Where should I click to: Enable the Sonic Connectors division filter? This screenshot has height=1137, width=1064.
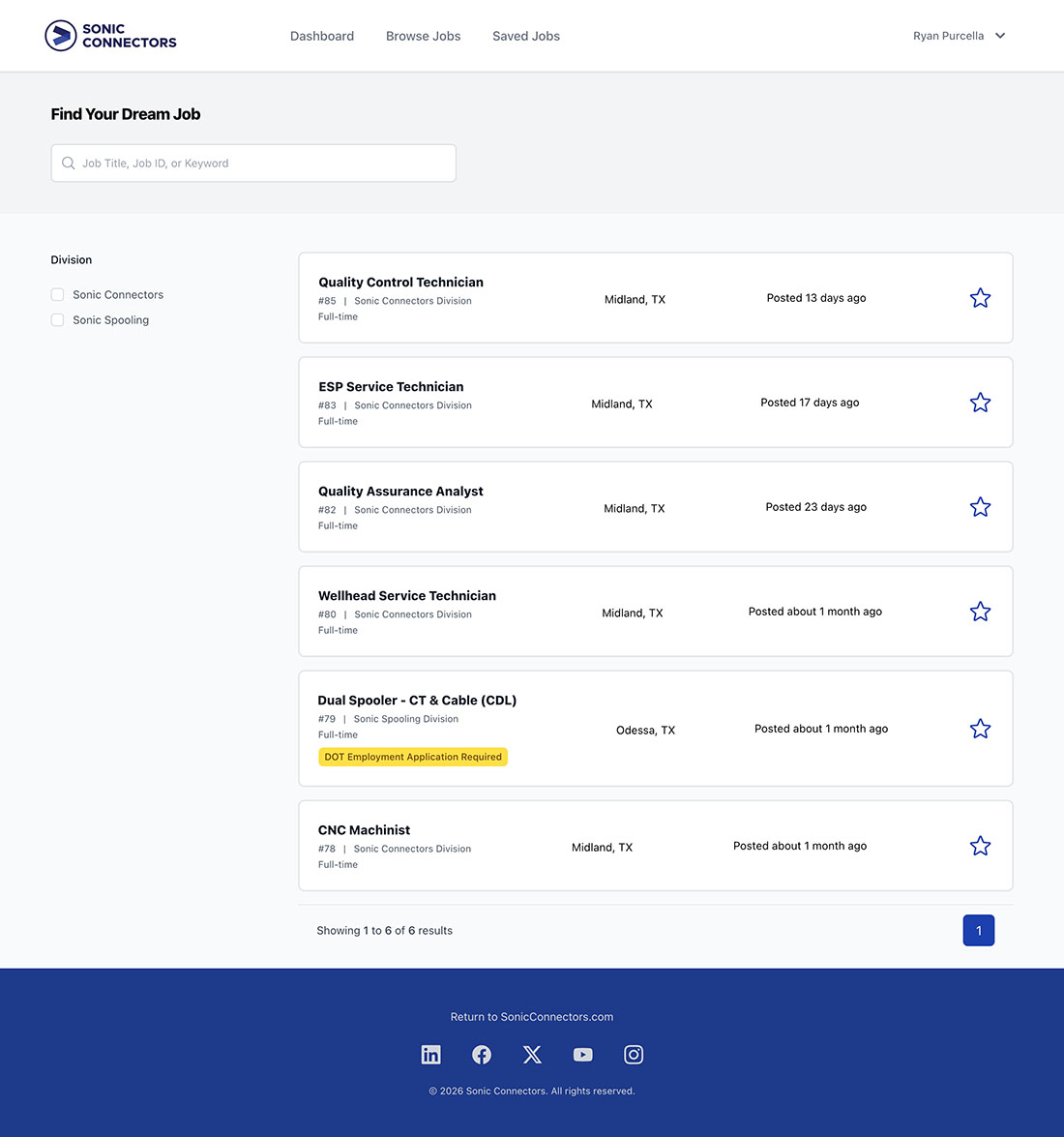coord(58,295)
